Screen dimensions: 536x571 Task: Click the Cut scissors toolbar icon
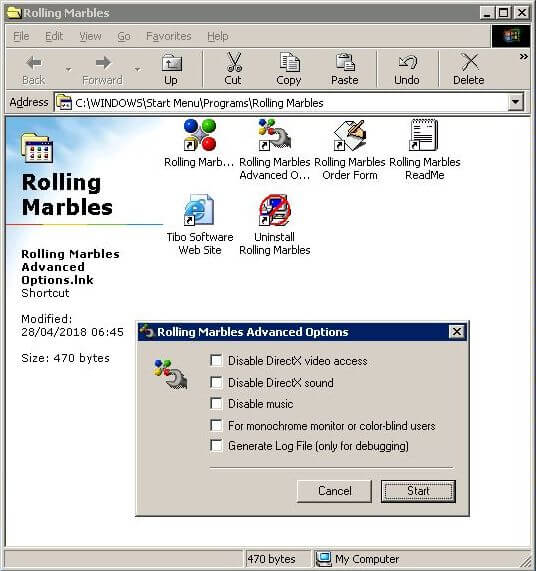pos(233,62)
